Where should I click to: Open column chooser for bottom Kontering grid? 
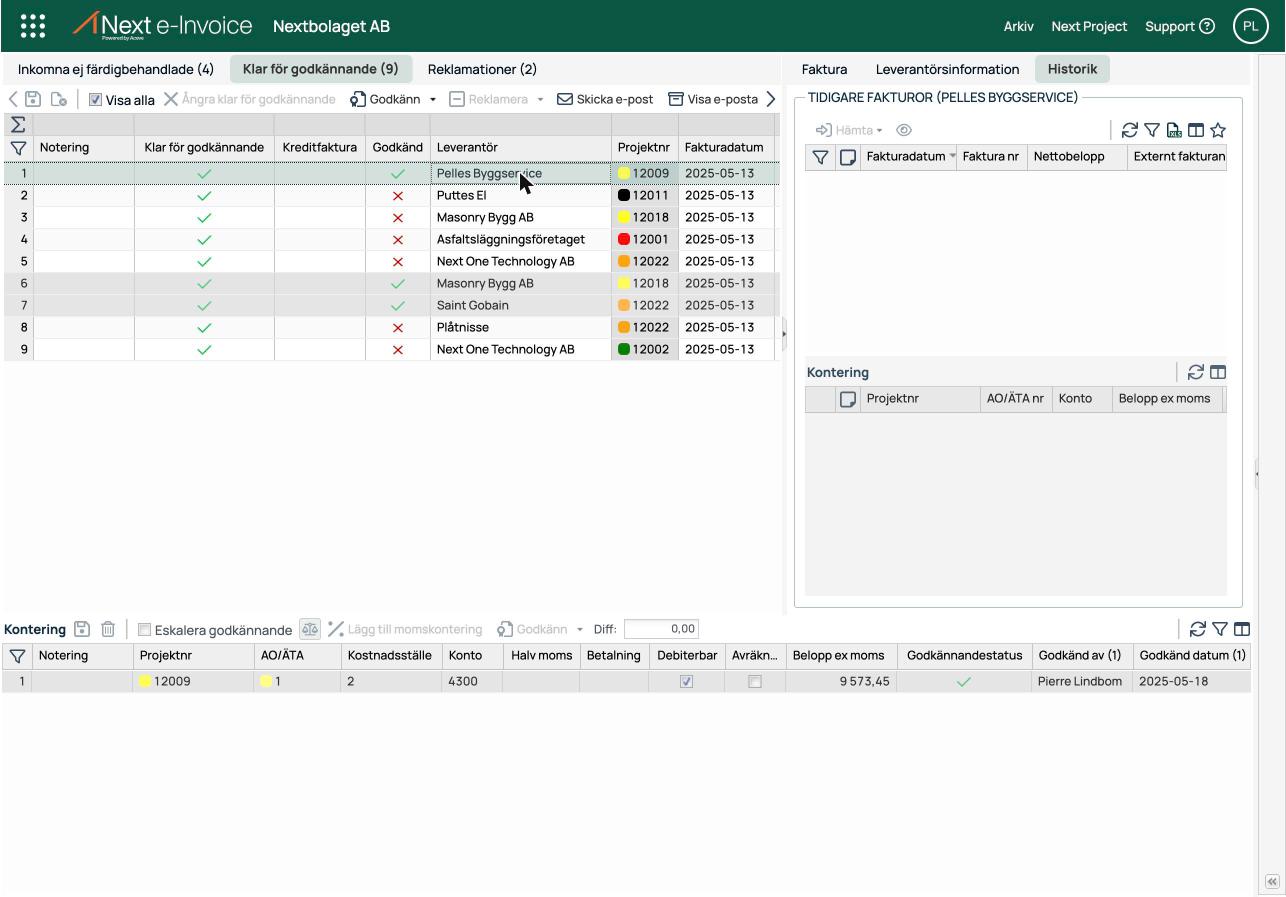pos(1242,629)
